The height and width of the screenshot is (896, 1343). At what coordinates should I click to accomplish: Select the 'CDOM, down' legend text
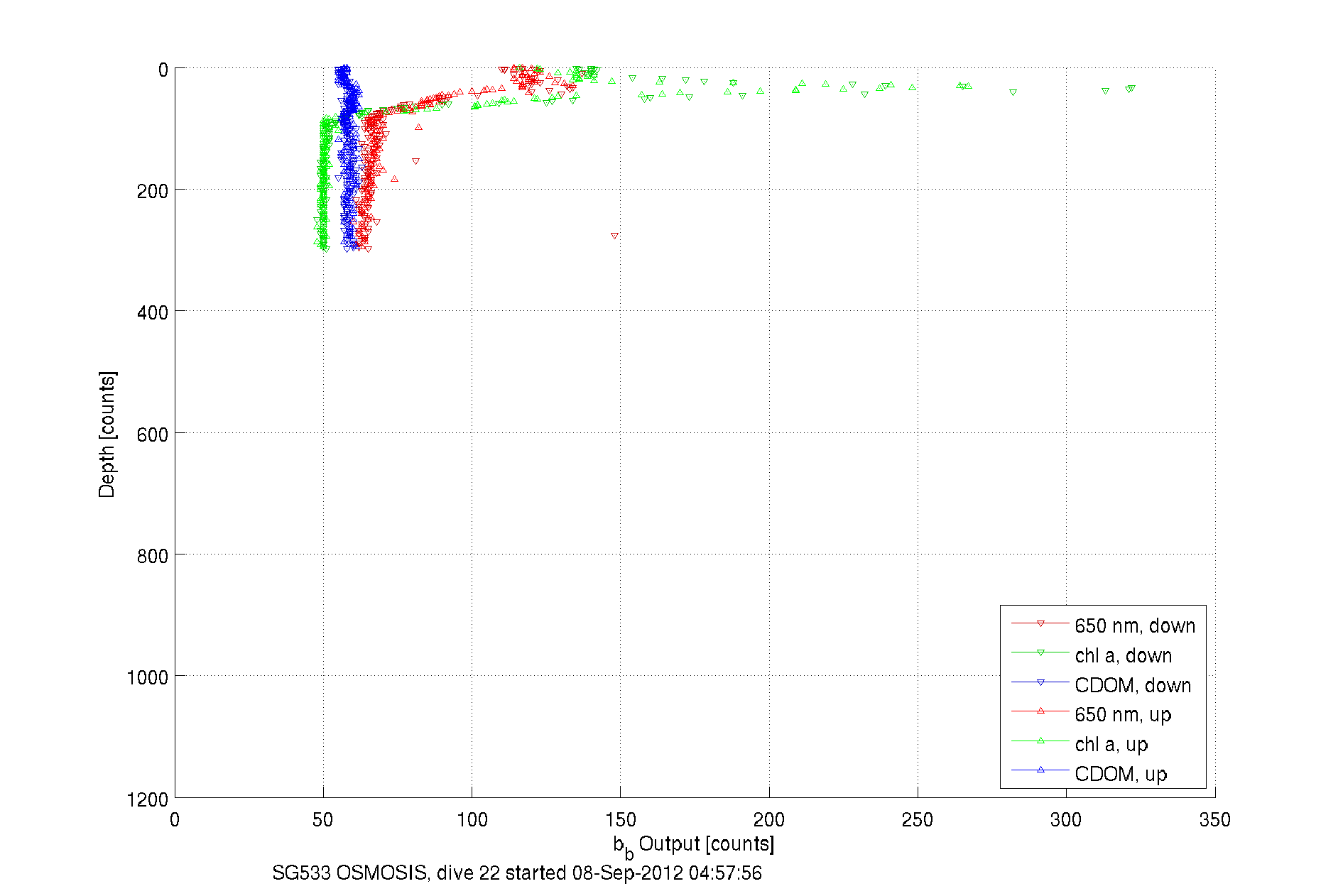[1132, 685]
